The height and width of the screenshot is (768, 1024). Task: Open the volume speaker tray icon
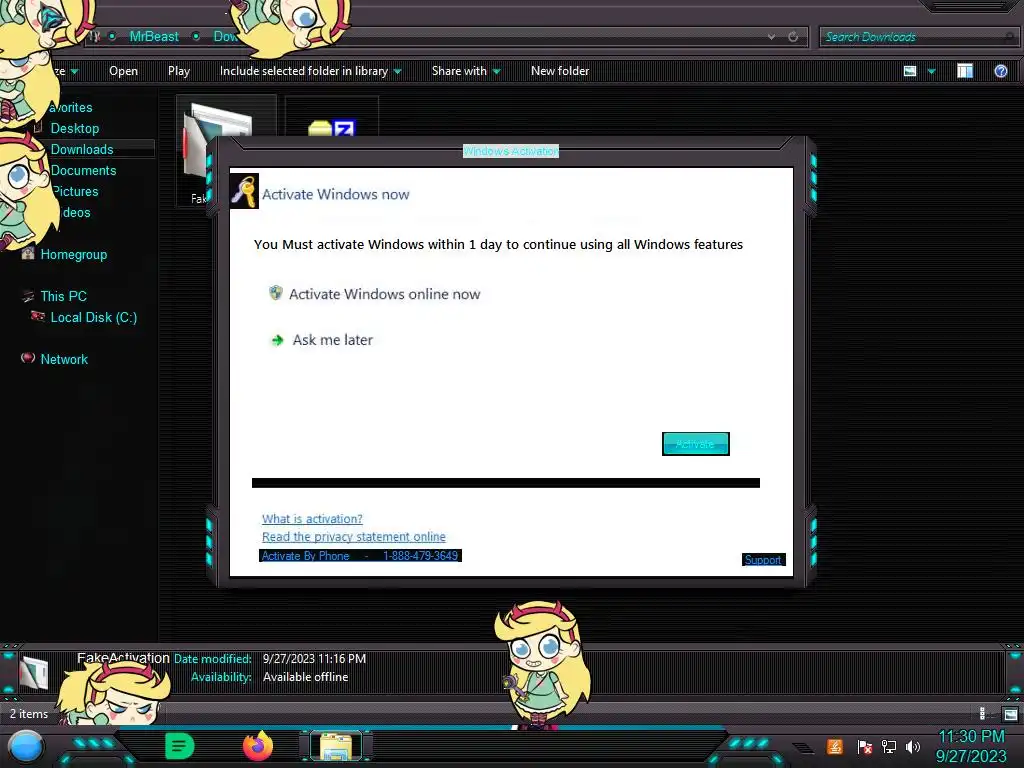pos(912,746)
